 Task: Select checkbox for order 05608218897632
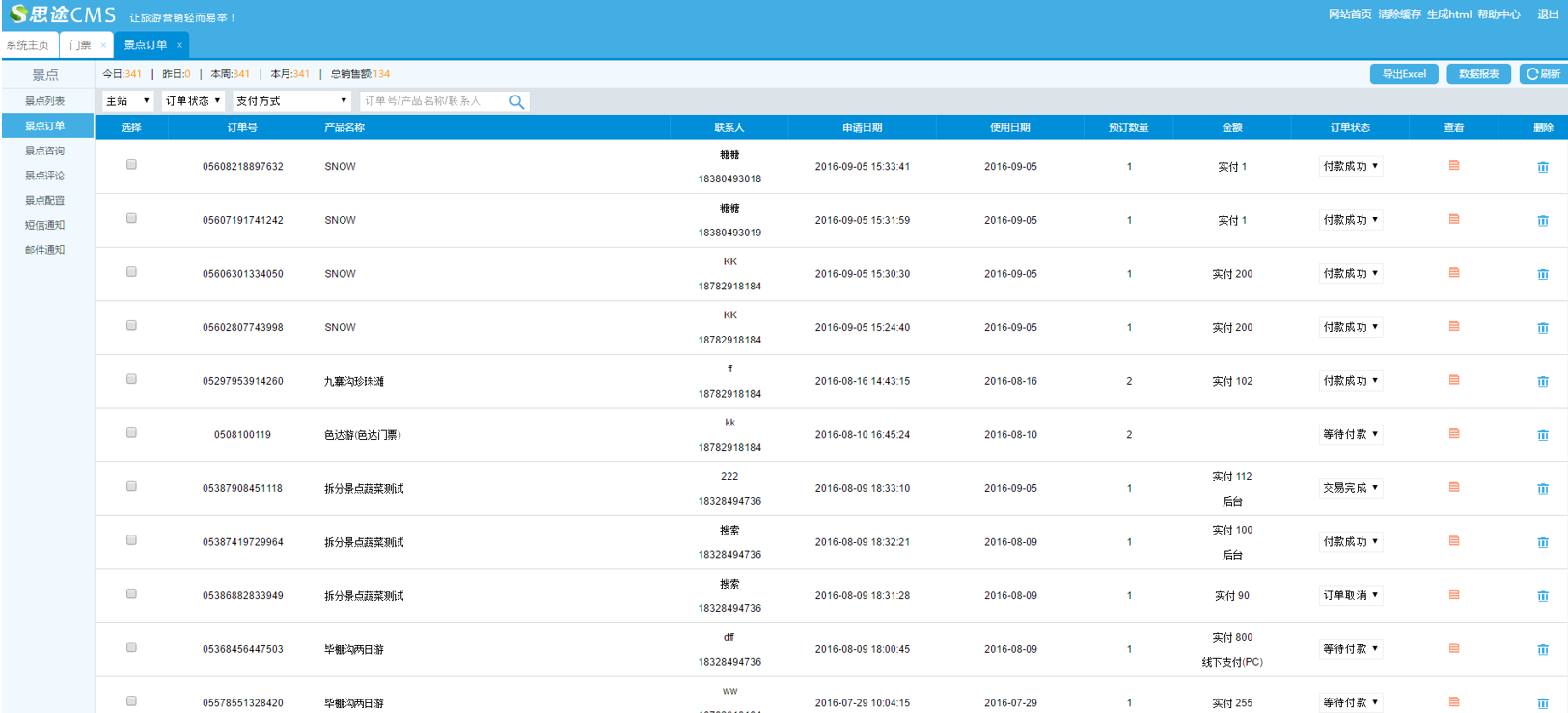pos(131,165)
